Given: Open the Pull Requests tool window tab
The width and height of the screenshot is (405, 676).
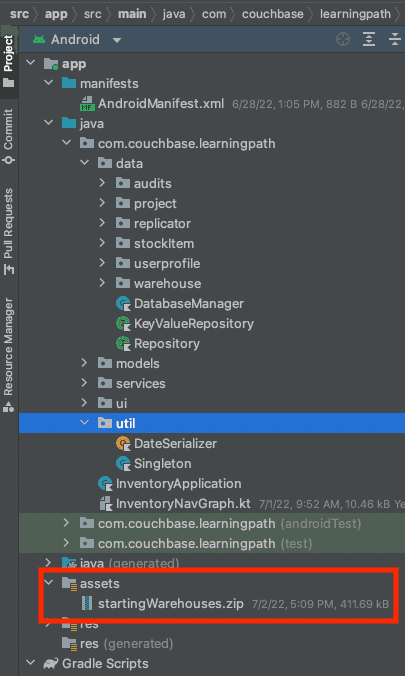Looking at the screenshot, I should click(9, 232).
